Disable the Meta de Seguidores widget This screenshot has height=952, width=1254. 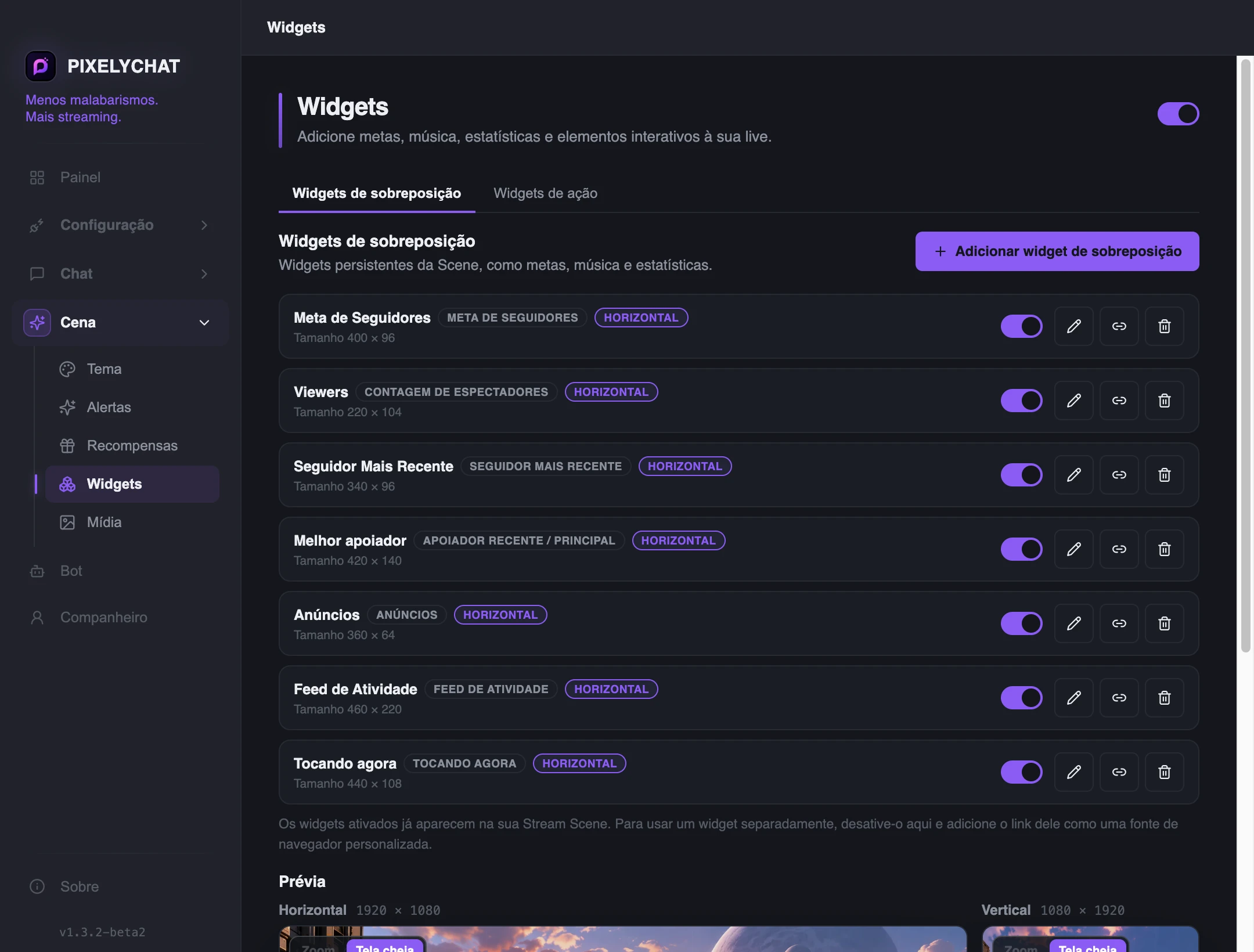[x=1021, y=326]
